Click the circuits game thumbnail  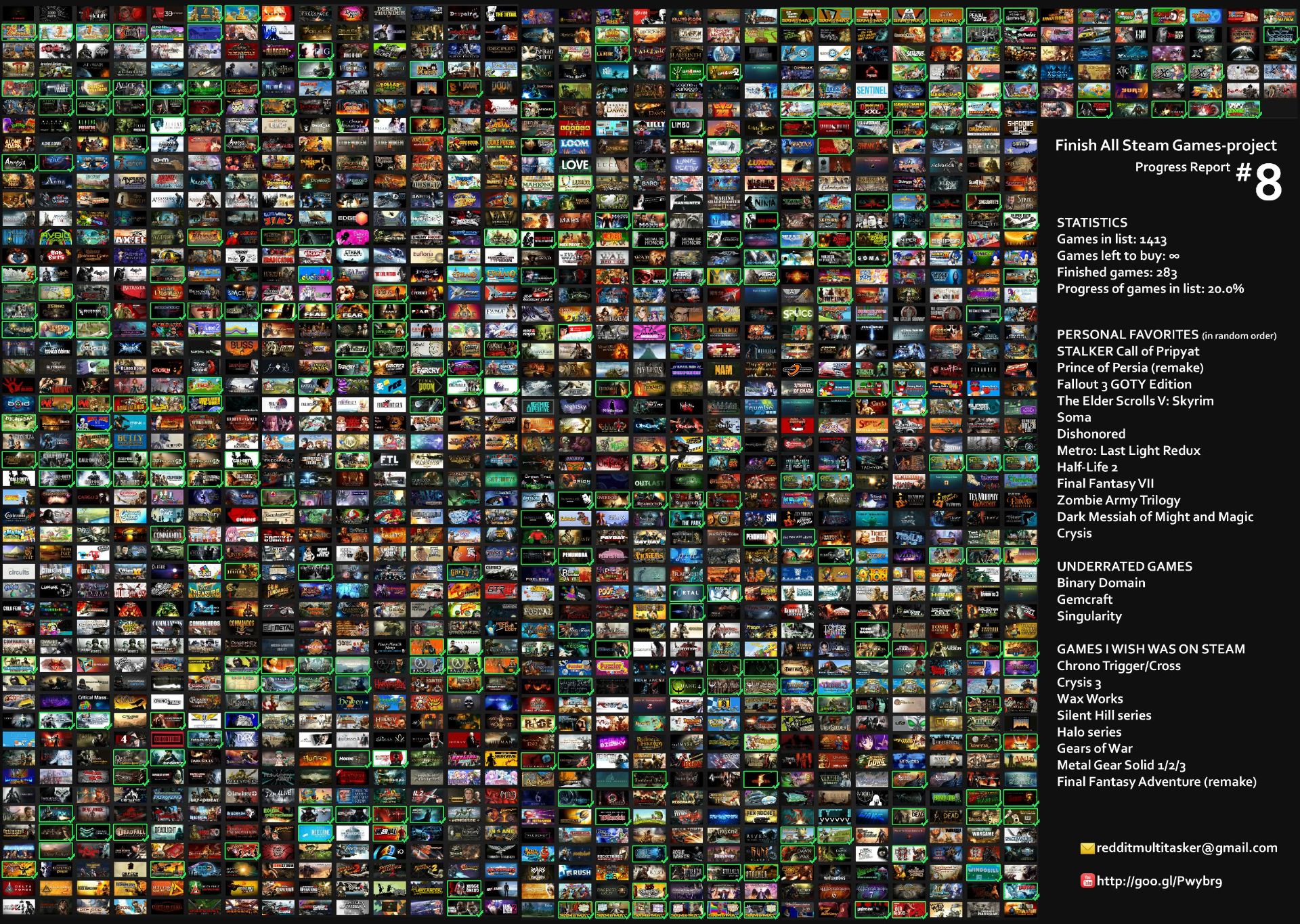point(19,572)
